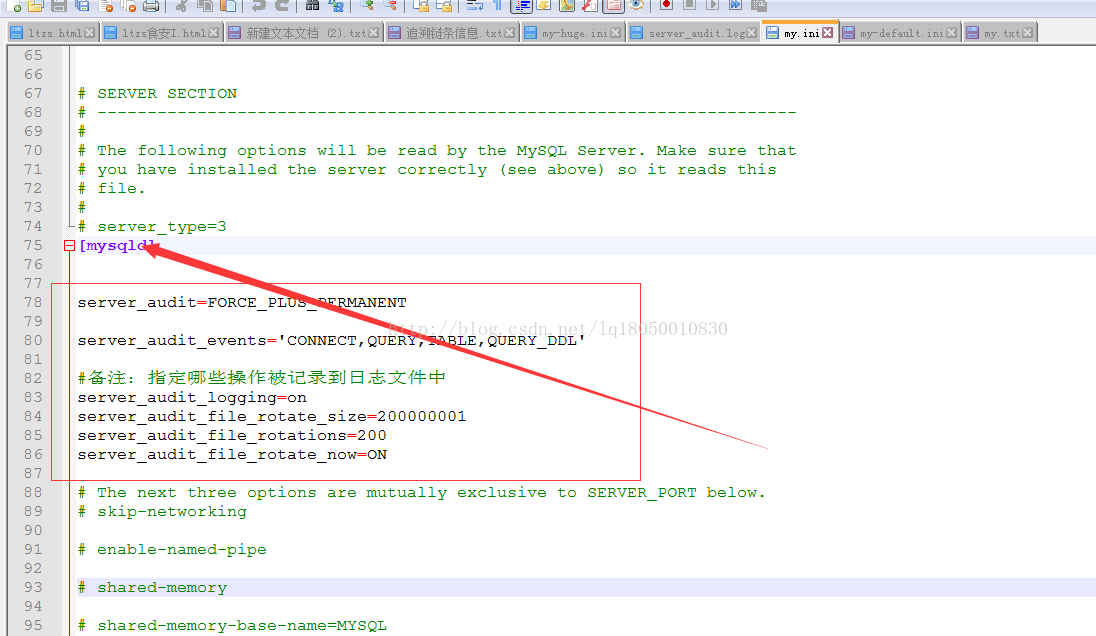Close the server_audit.log tab
Viewport: 1096px width, 636px height.
pyautogui.click(x=751, y=33)
